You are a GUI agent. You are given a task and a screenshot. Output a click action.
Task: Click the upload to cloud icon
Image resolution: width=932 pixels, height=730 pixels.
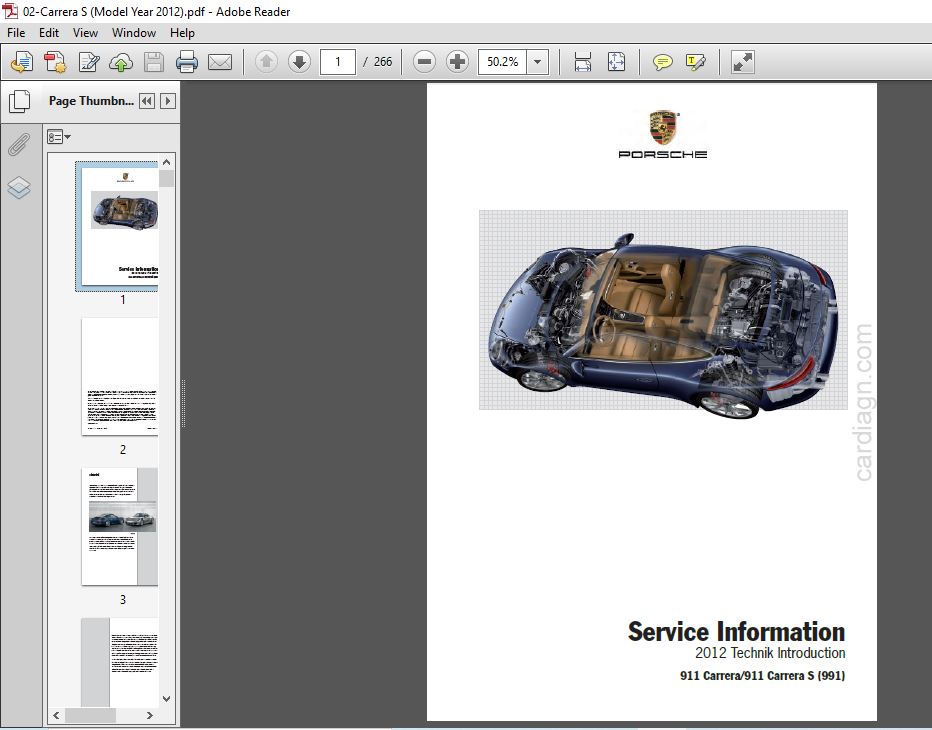click(x=121, y=62)
